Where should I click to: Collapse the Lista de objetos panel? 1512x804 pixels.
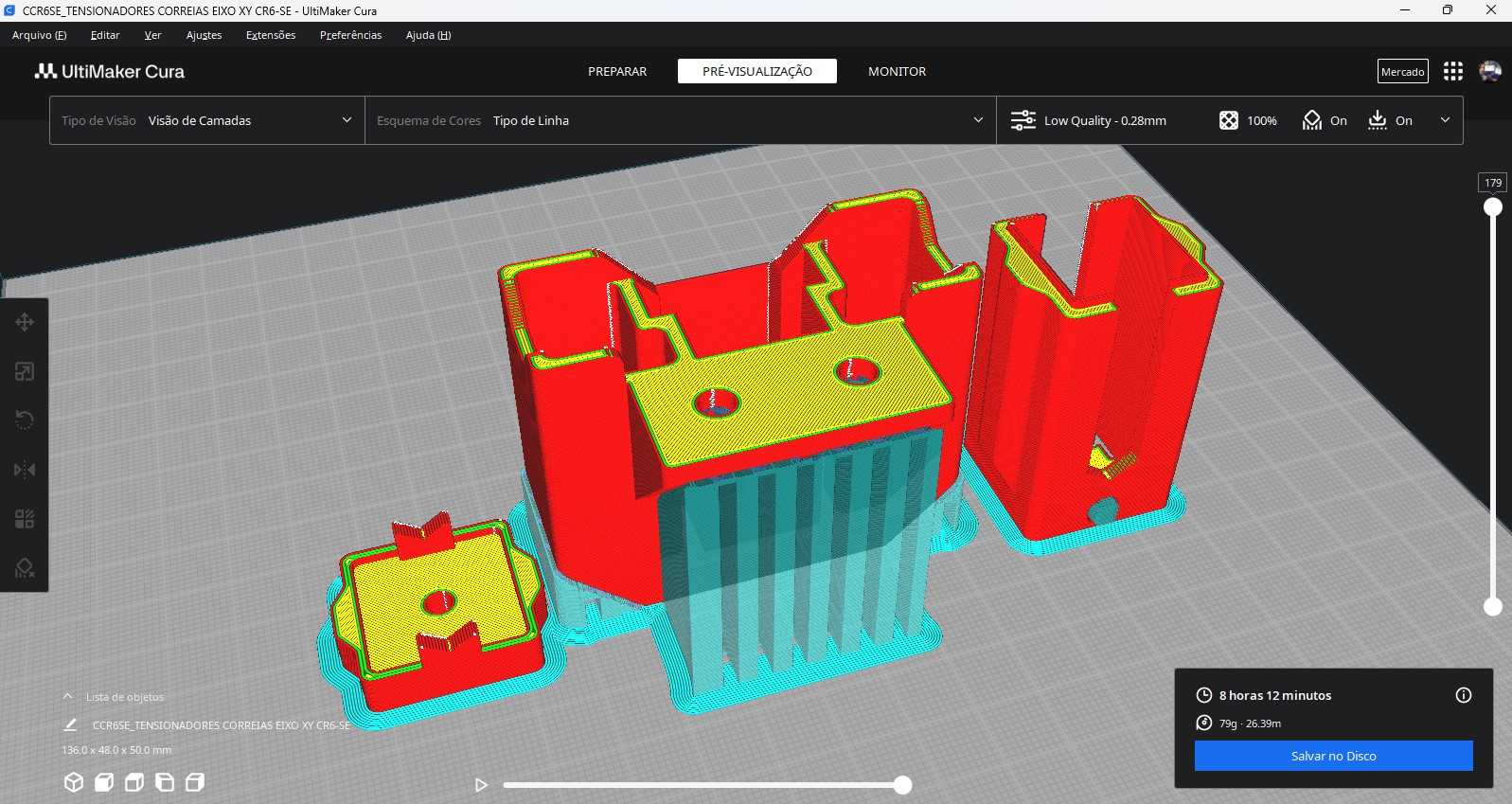tap(67, 696)
